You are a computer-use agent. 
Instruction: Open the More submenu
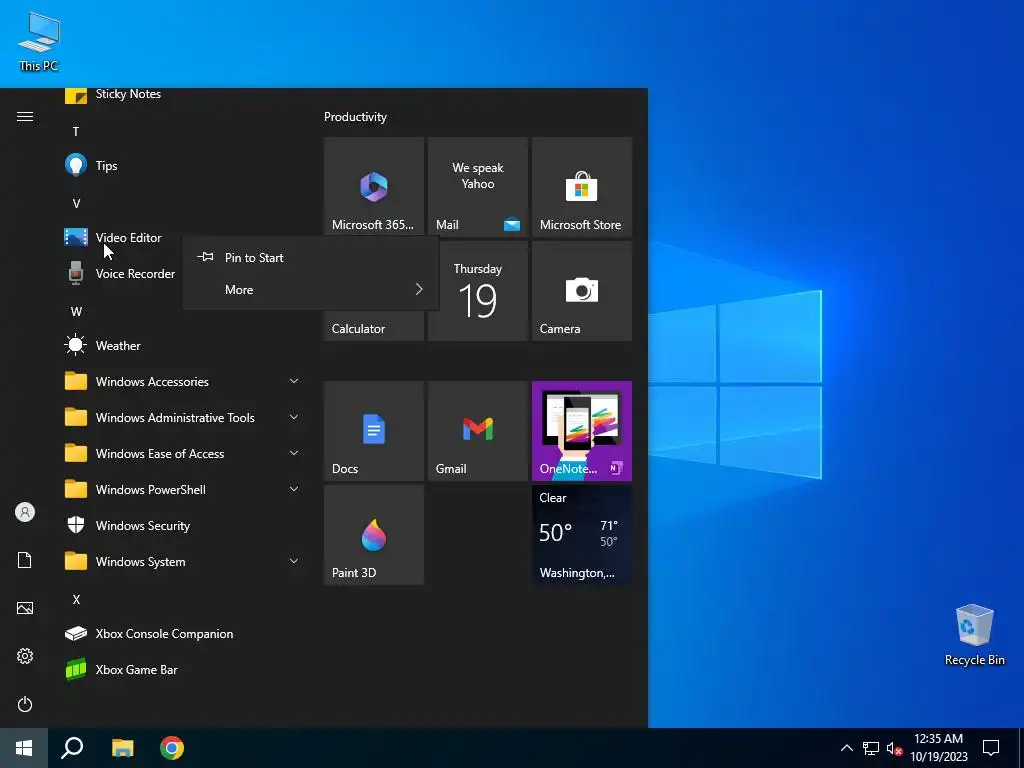(x=311, y=289)
